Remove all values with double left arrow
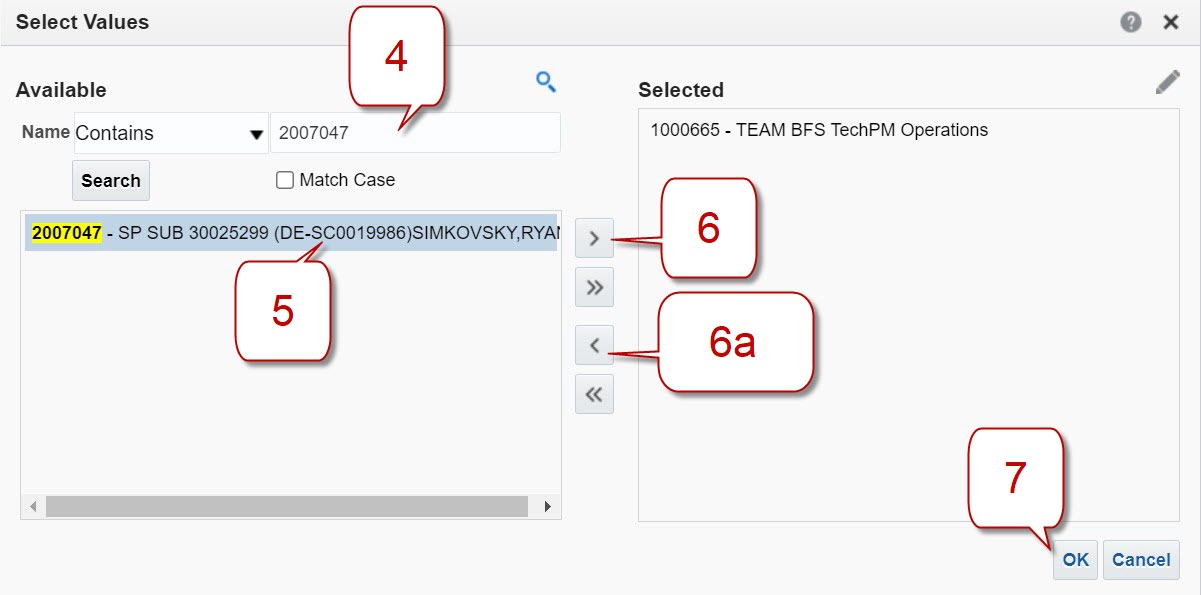This screenshot has width=1201, height=595. tap(594, 394)
